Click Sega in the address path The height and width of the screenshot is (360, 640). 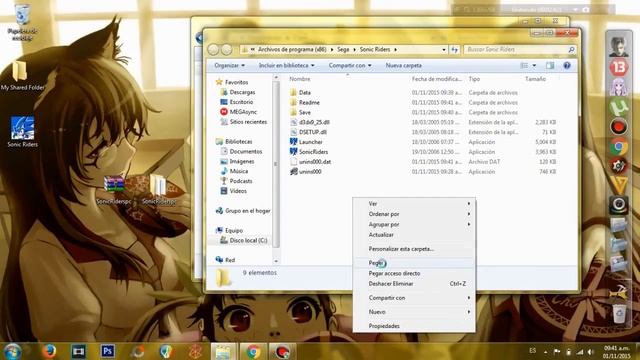[x=343, y=49]
